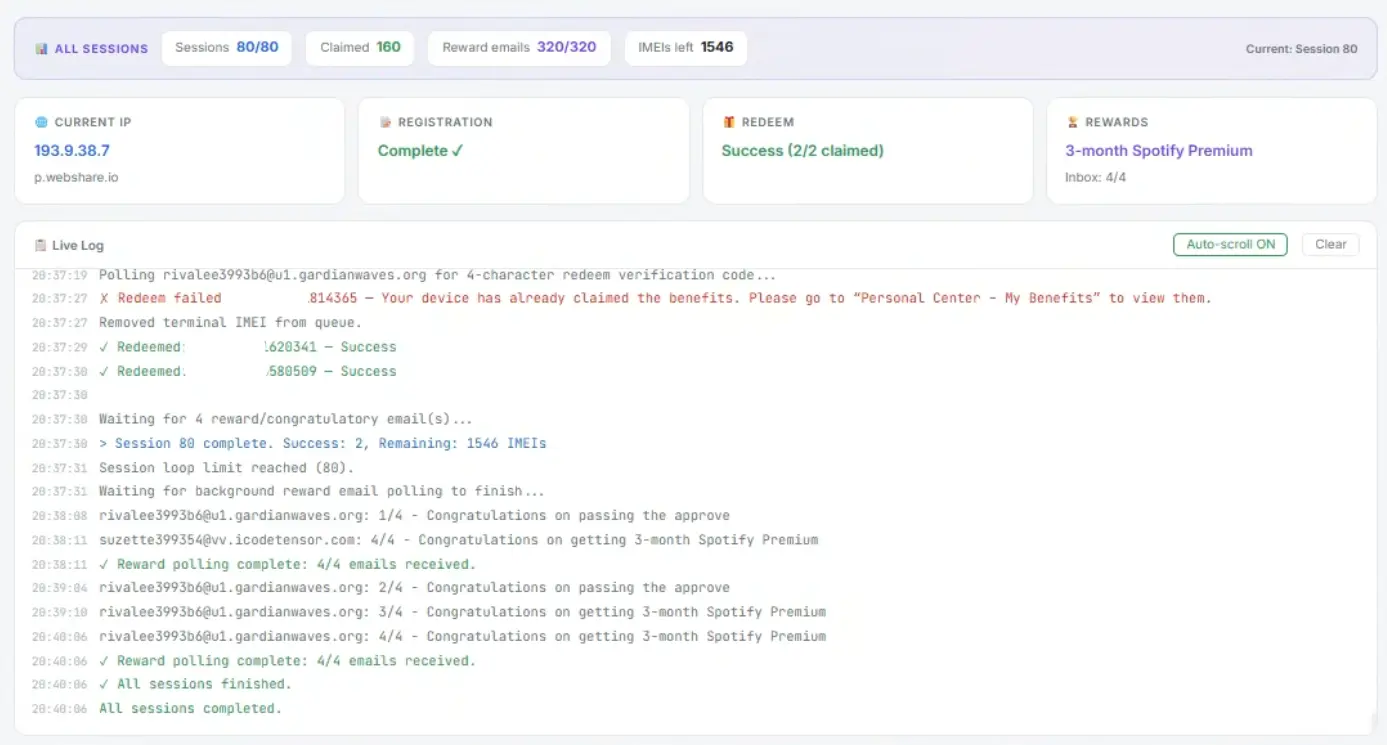Click the Complete ✓ registration status
Image resolution: width=1387 pixels, height=745 pixels.
[420, 150]
